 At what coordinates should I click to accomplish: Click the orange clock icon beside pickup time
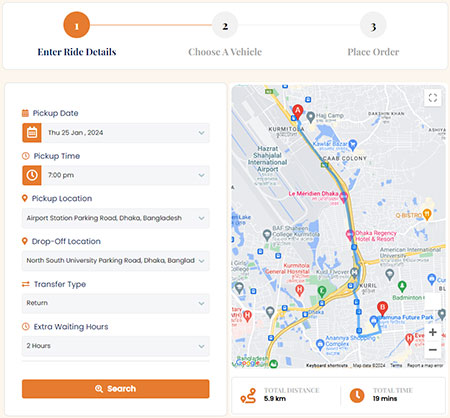coord(32,175)
